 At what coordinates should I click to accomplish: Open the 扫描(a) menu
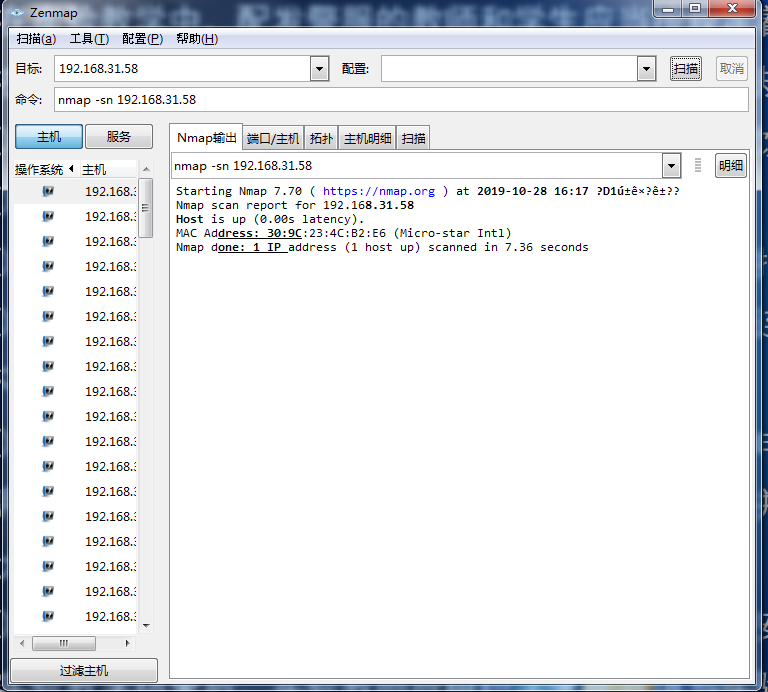pyautogui.click(x=36, y=39)
